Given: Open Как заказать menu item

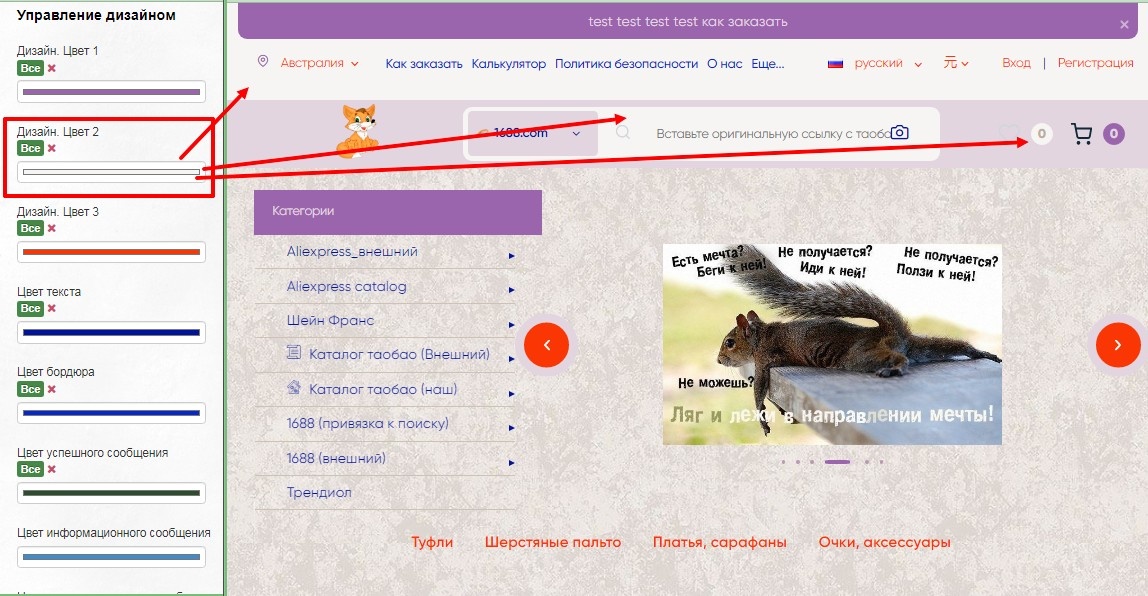Looking at the screenshot, I should coord(424,64).
